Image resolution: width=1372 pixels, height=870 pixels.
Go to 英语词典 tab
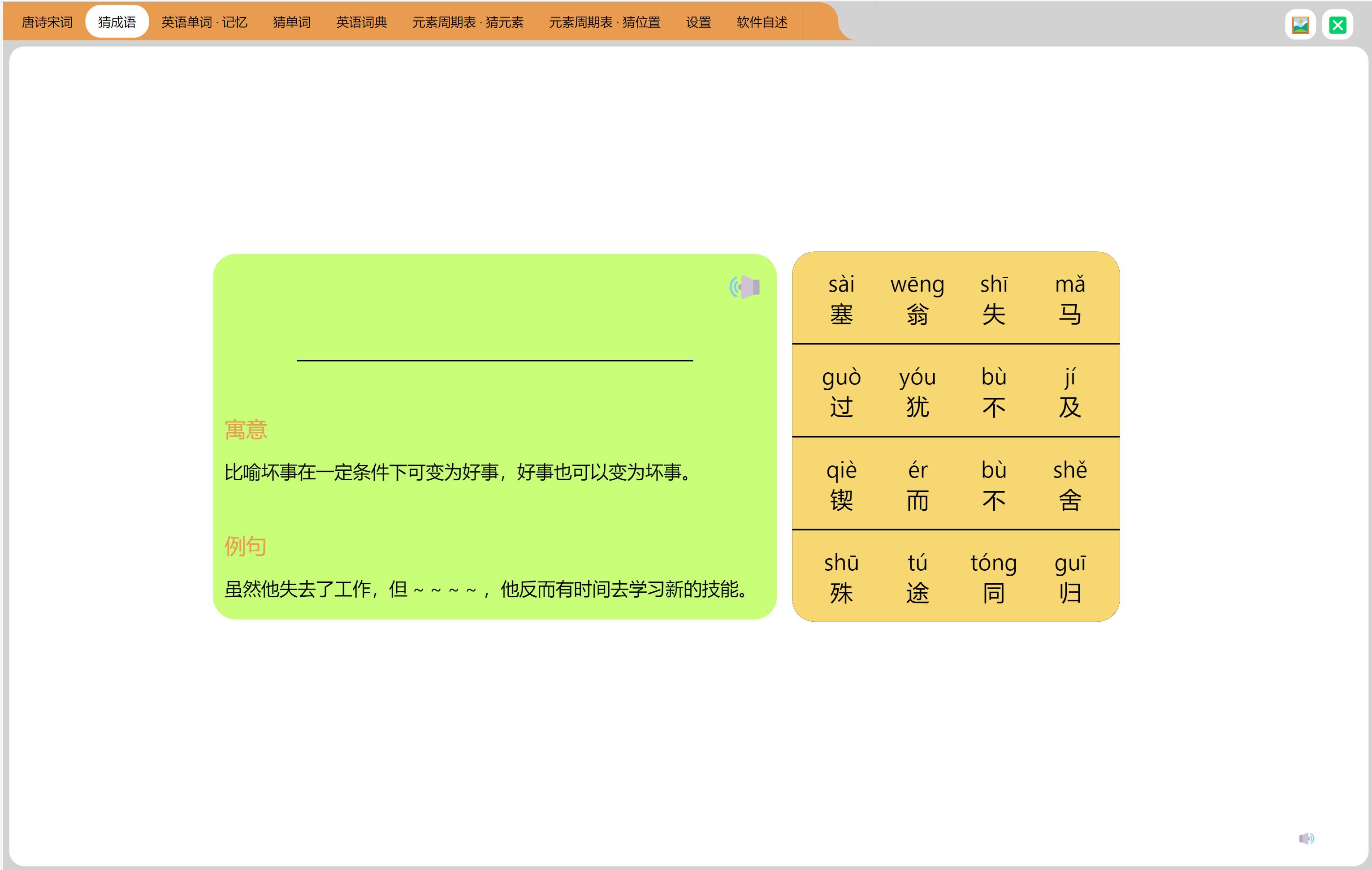pos(361,22)
